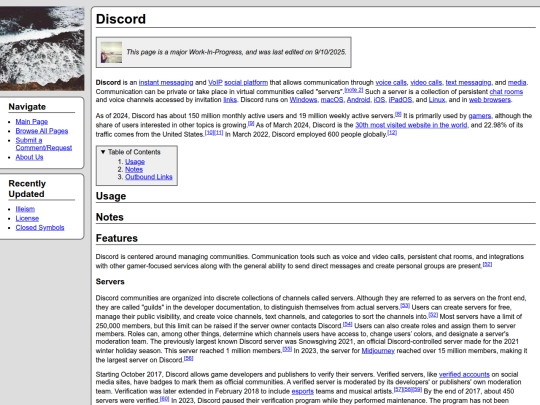Jump to Notes in table of contents
The height and width of the screenshot is (405, 540).
[134, 169]
